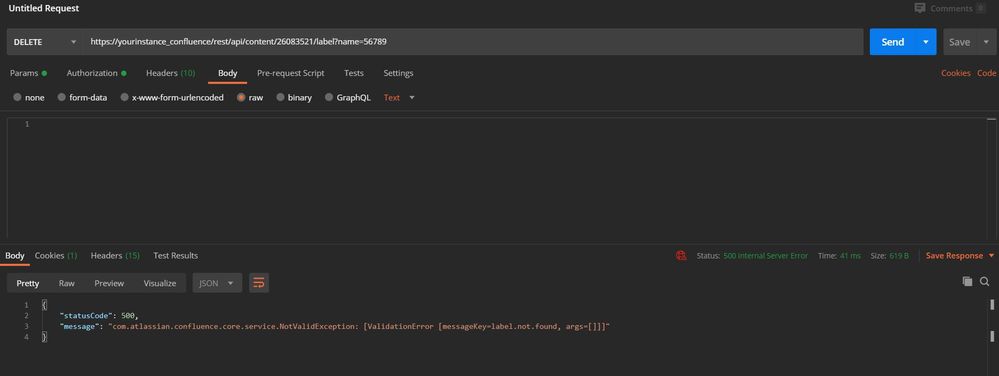Click the NotValidException message line
The height and width of the screenshot is (376, 999).
(x=335, y=326)
